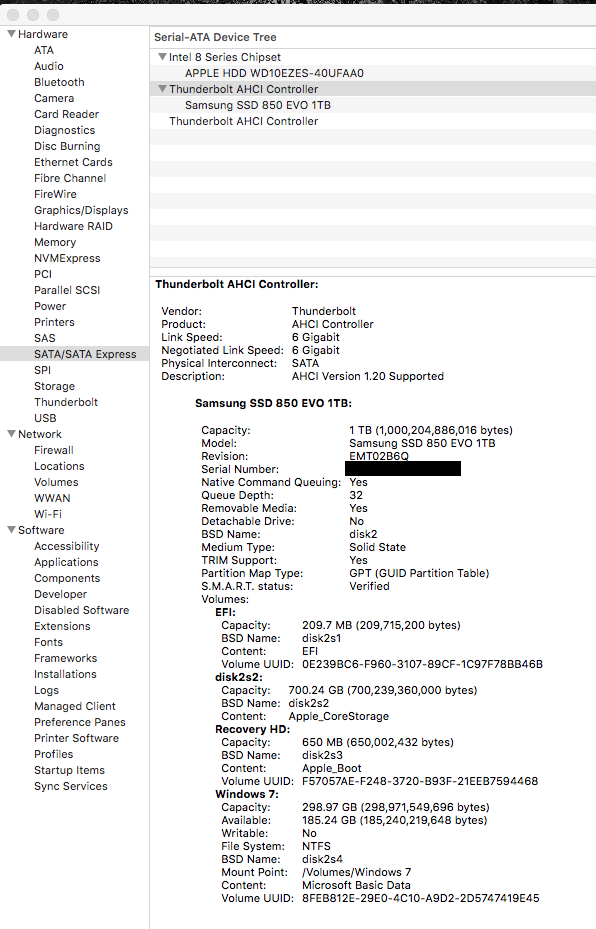Viewport: 596px width, 929px height.
Task: Collapse the Software section triangle
Action: [x=11, y=530]
